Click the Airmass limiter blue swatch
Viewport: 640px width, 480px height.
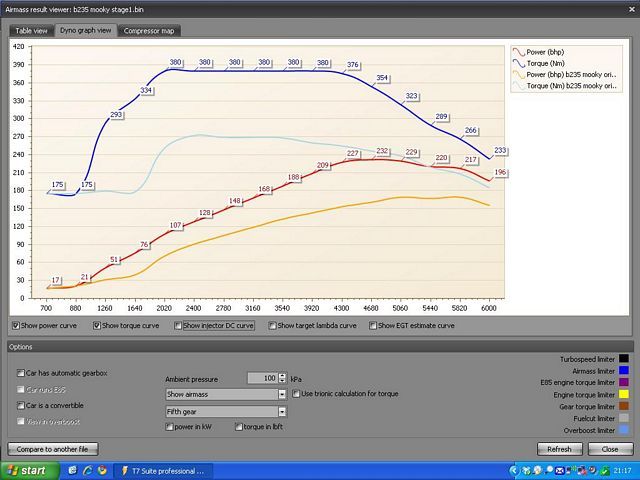[x=623, y=371]
